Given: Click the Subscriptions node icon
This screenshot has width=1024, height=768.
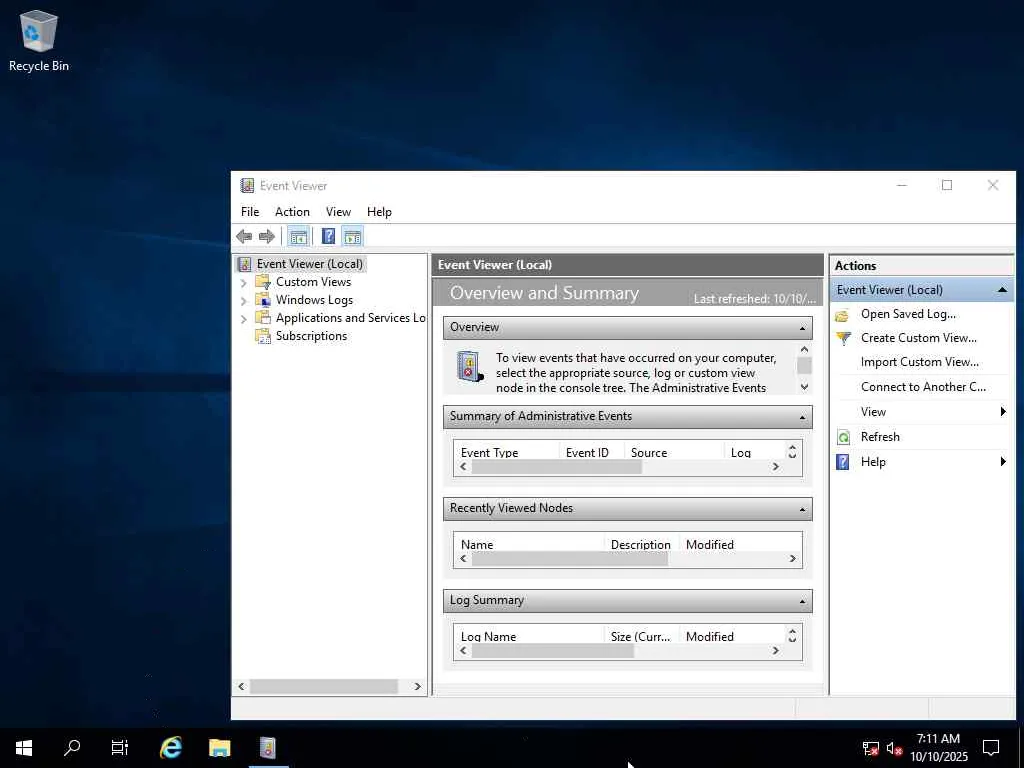Looking at the screenshot, I should pos(263,336).
